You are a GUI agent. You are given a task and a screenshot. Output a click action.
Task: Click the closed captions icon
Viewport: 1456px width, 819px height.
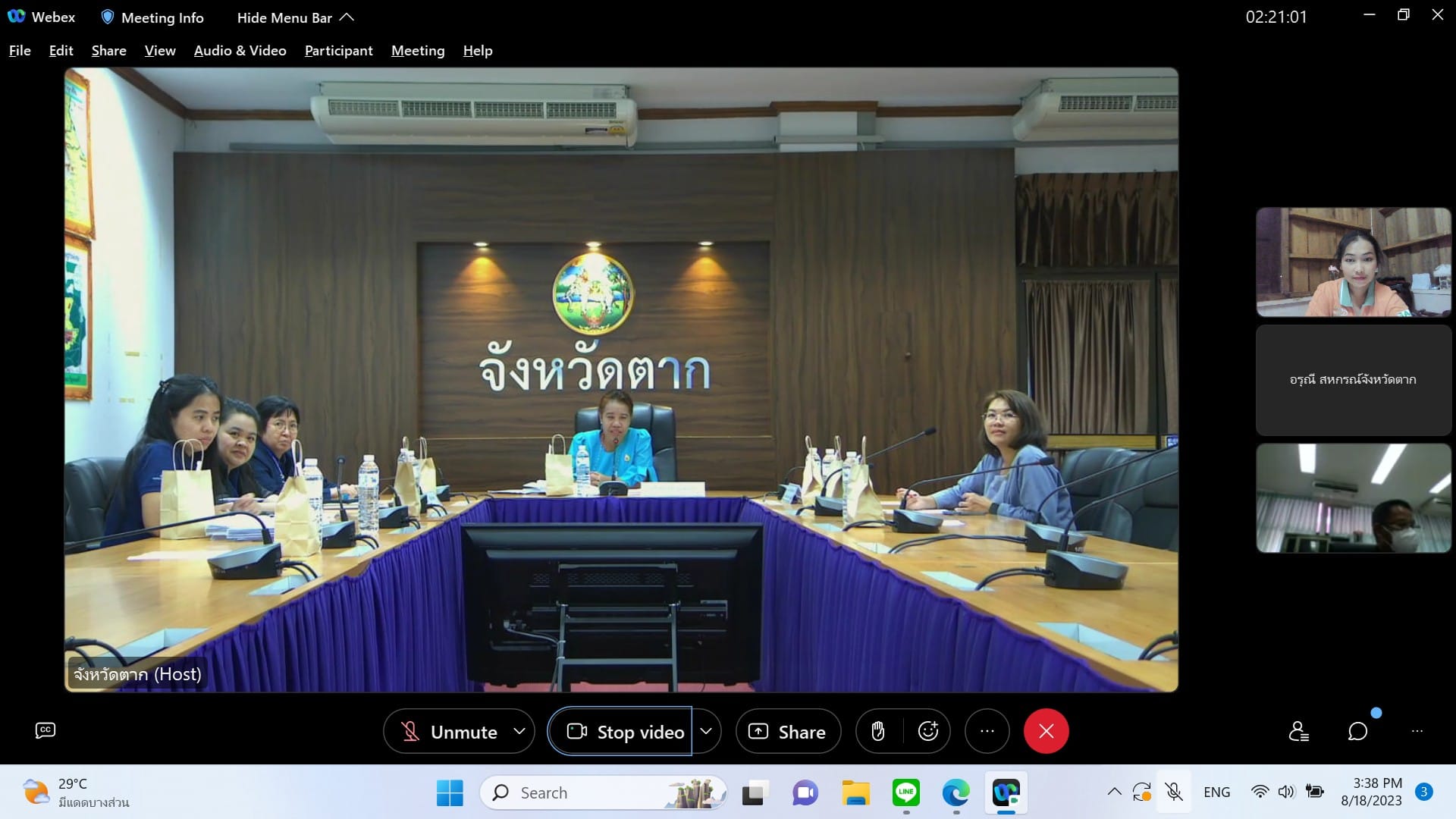(45, 730)
